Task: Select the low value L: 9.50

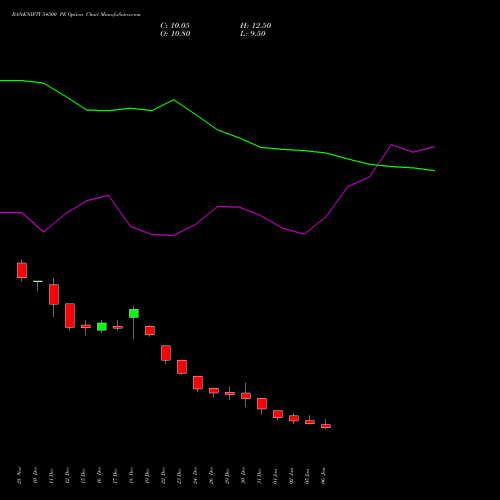Action: pos(253,34)
